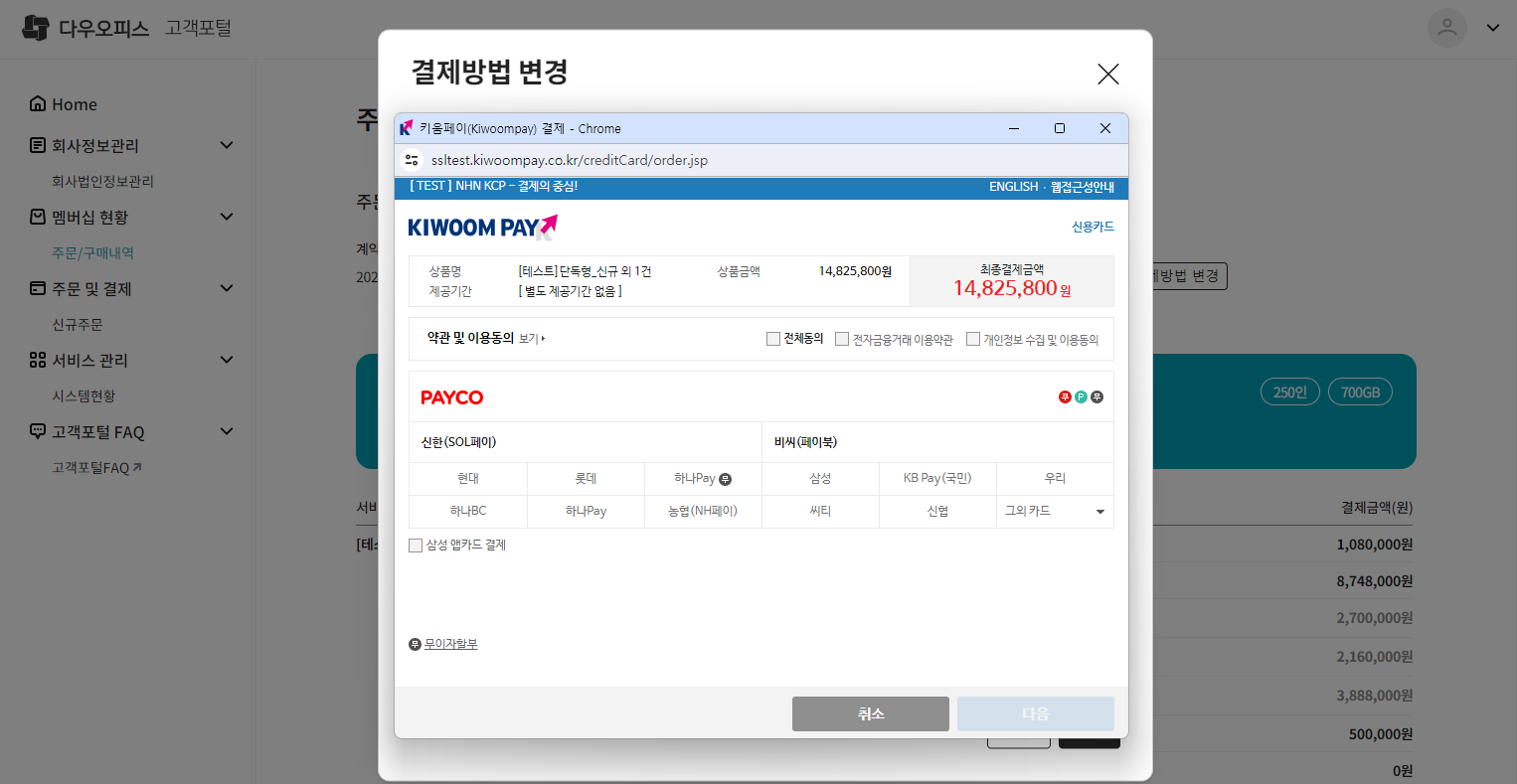Click the 멤버십 현황 sidebar icon
Viewport: 1517px width, 784px height.
(38, 218)
